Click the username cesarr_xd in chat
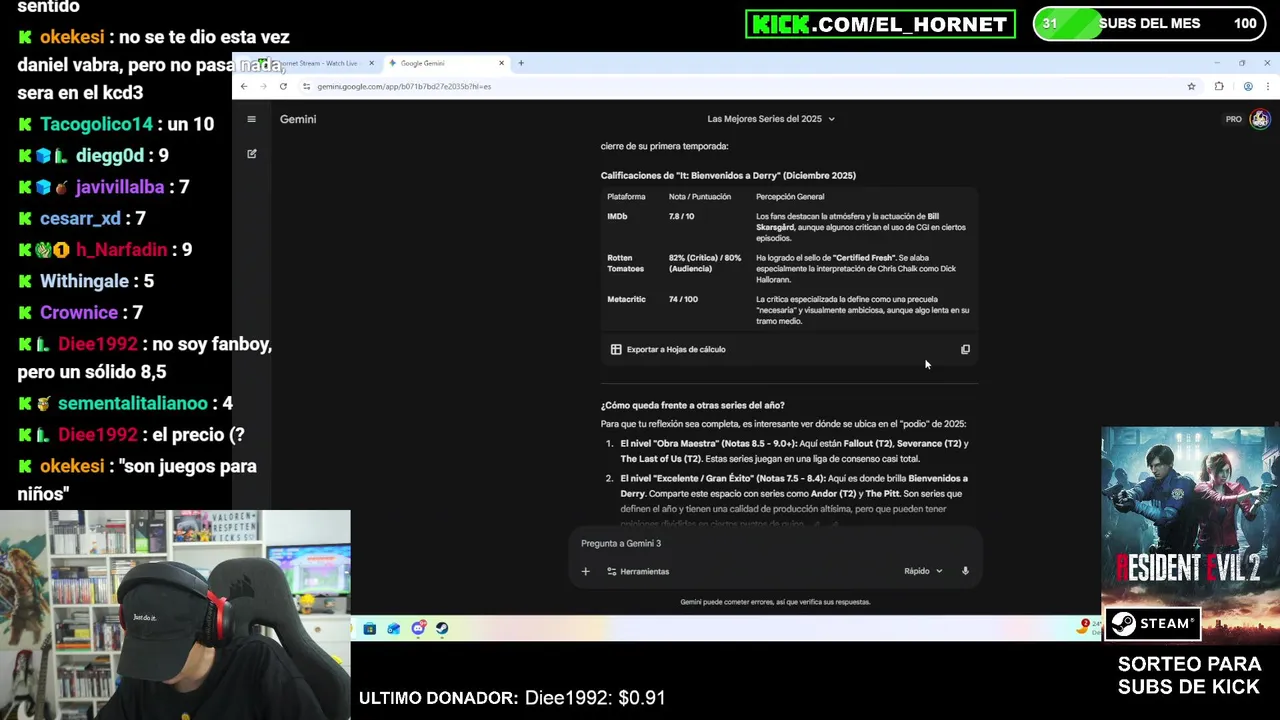Image resolution: width=1280 pixels, height=720 pixels. click(80, 218)
